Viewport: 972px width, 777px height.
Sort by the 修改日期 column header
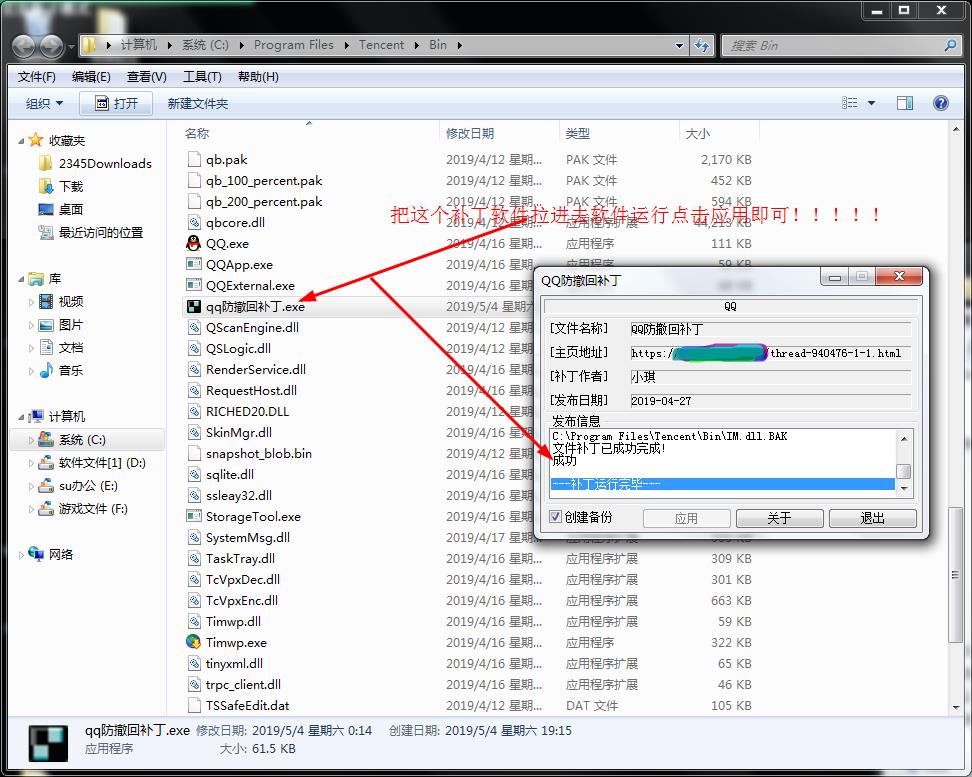(x=500, y=133)
